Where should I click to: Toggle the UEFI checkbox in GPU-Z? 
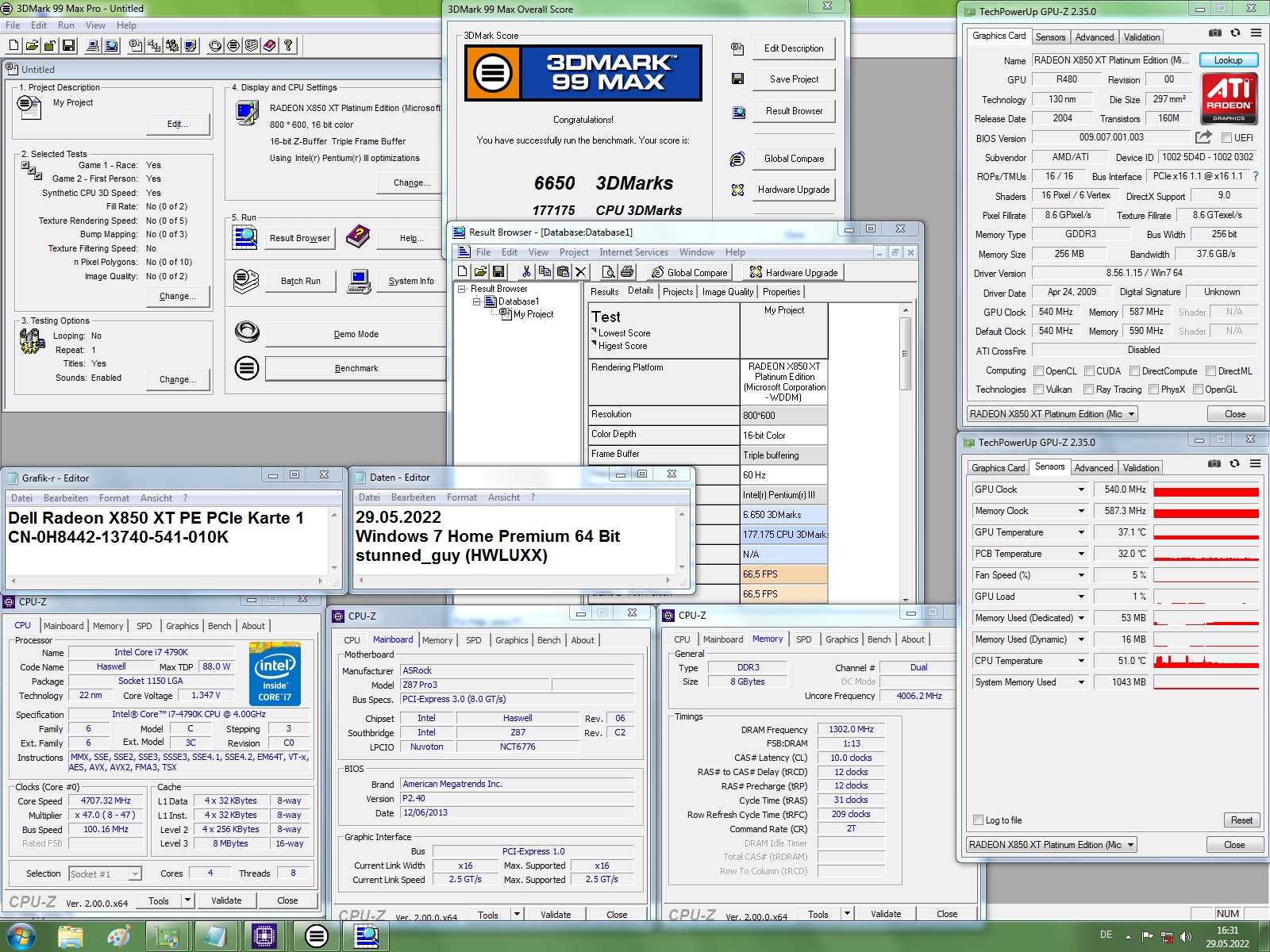(x=1226, y=138)
